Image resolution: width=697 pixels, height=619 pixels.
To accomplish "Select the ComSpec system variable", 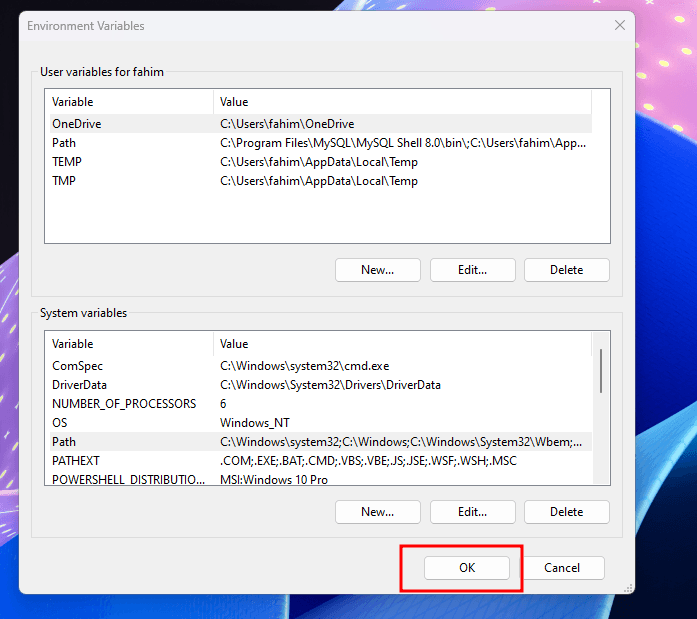I will pyautogui.click(x=320, y=366).
